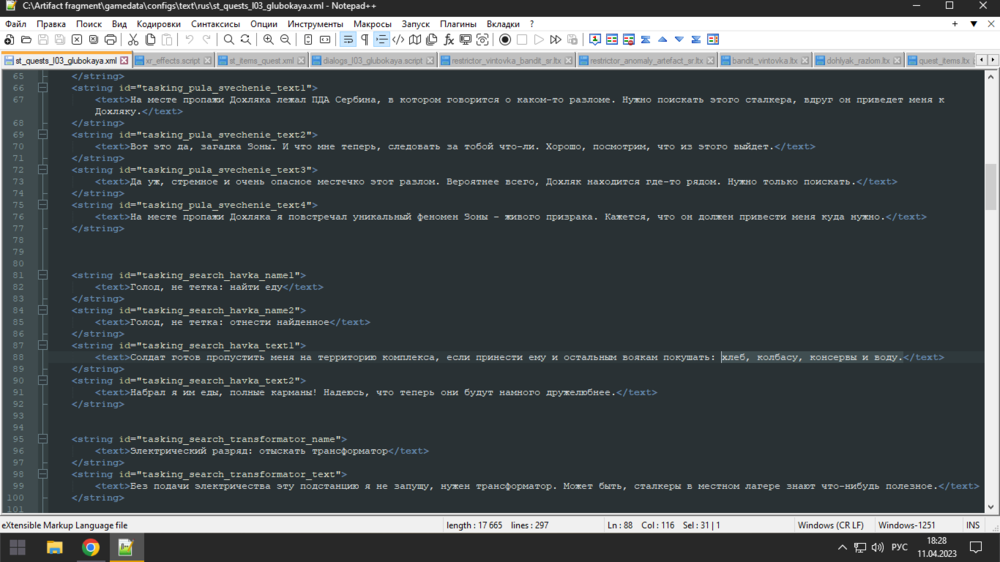This screenshot has width=1000, height=562.
Task: Collapse tasking_search_havka_text1 block at line 87
Action: (43, 345)
